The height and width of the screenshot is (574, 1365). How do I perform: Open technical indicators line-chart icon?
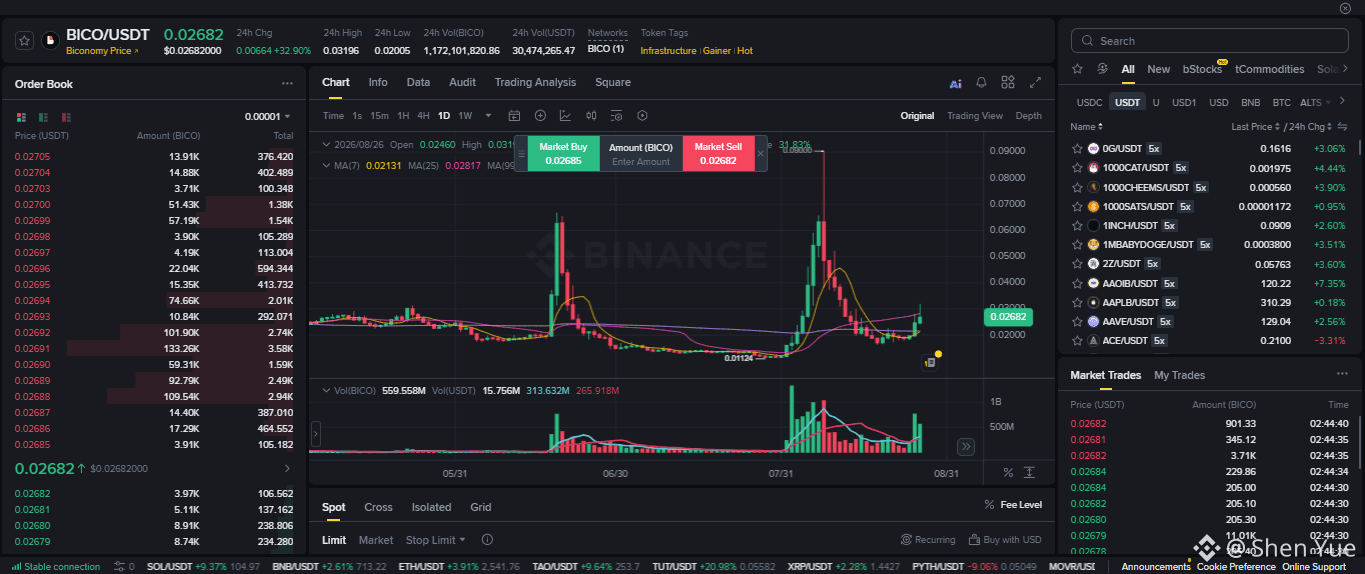(x=566, y=116)
